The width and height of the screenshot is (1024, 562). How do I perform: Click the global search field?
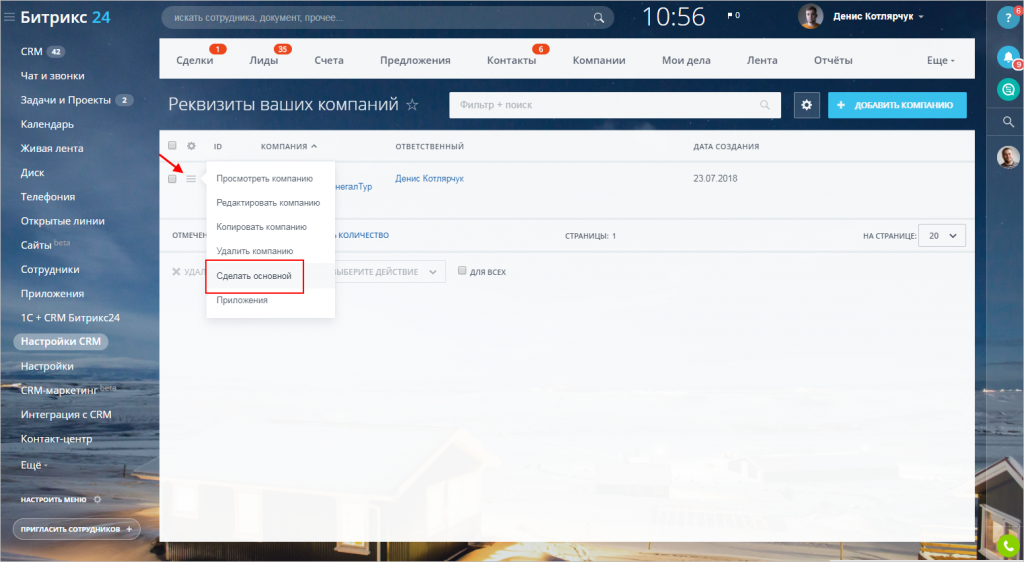[387, 18]
